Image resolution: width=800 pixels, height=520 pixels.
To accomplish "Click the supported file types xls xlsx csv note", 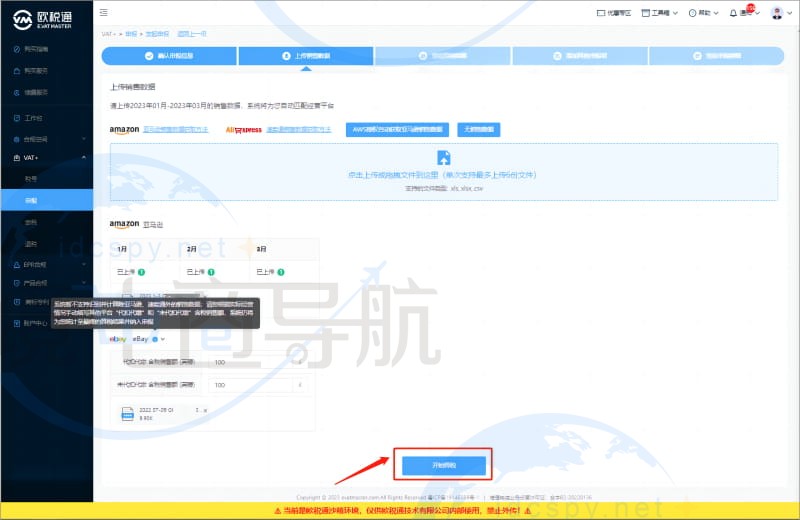I will 444,188.
